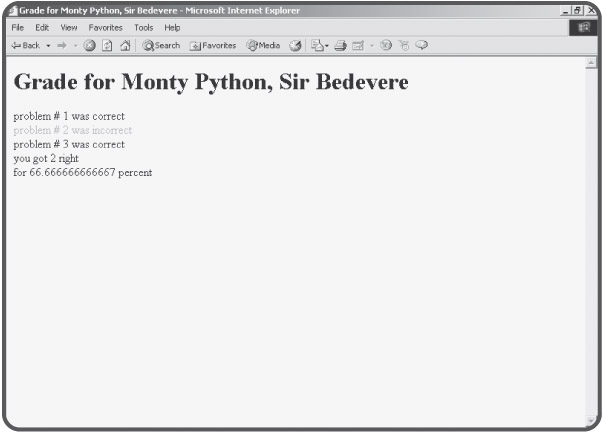Viewport: 604px width, 433px height.
Task: Open the View menu
Action: coord(69,27)
